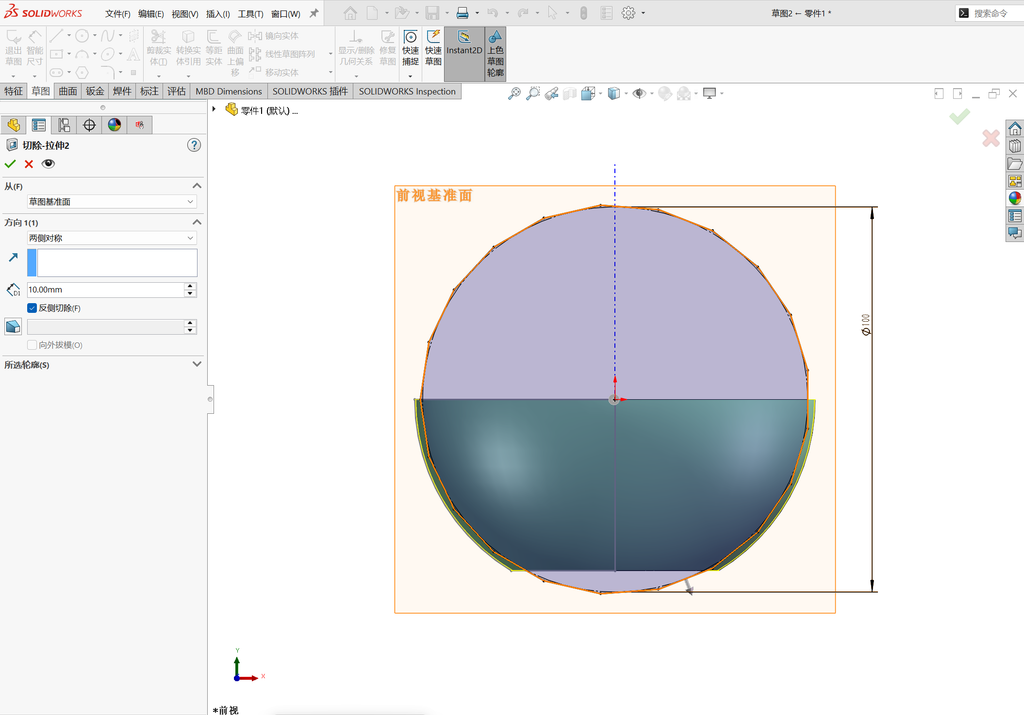Image resolution: width=1024 pixels, height=715 pixels.
Task: Click the Quick Snaps (快速捕捉) tool
Action: click(x=410, y=48)
